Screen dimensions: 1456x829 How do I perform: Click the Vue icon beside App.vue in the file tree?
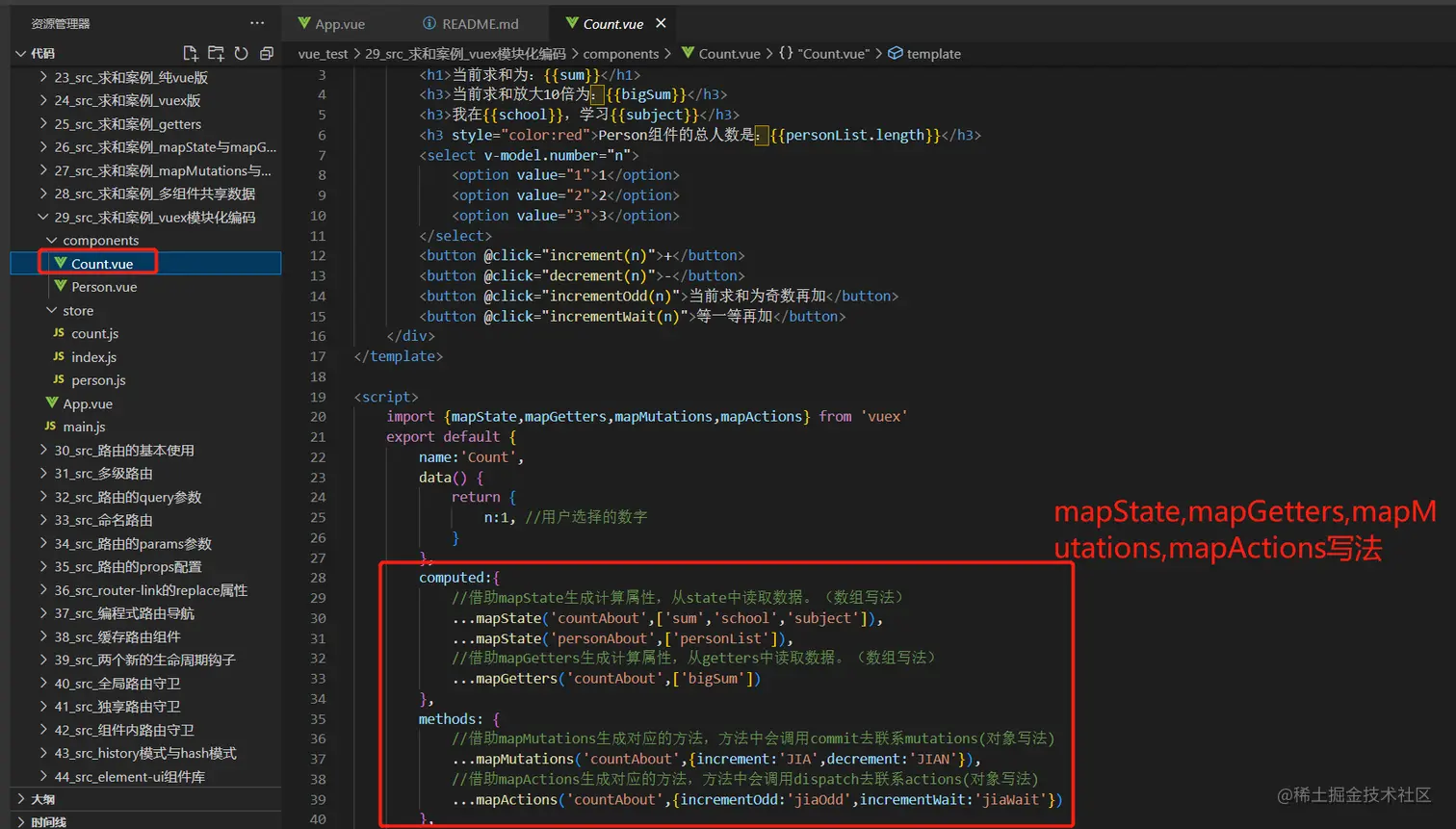[x=52, y=402]
